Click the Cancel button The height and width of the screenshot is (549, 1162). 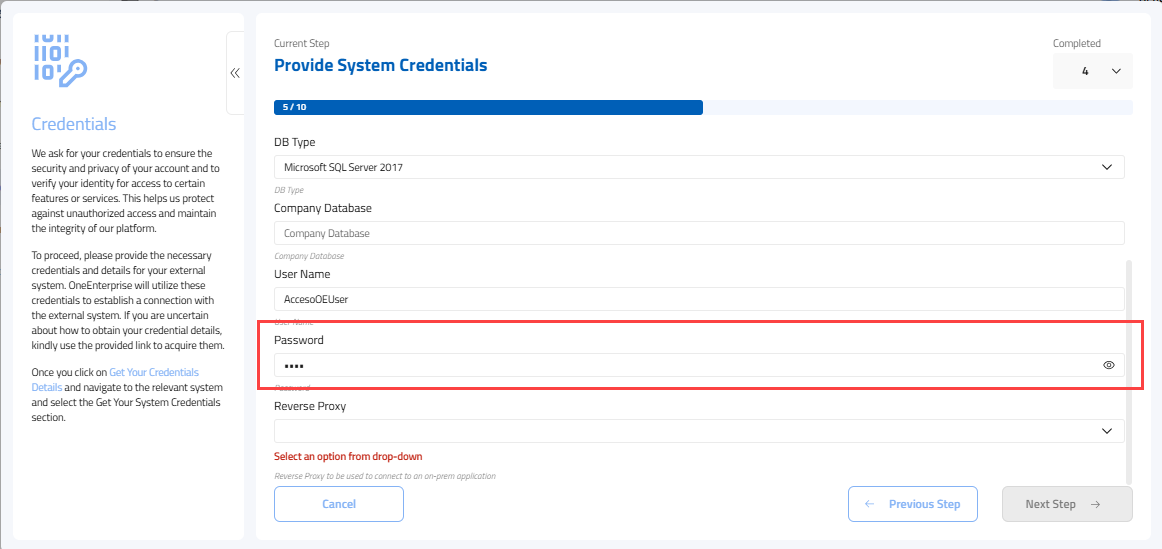click(x=339, y=504)
